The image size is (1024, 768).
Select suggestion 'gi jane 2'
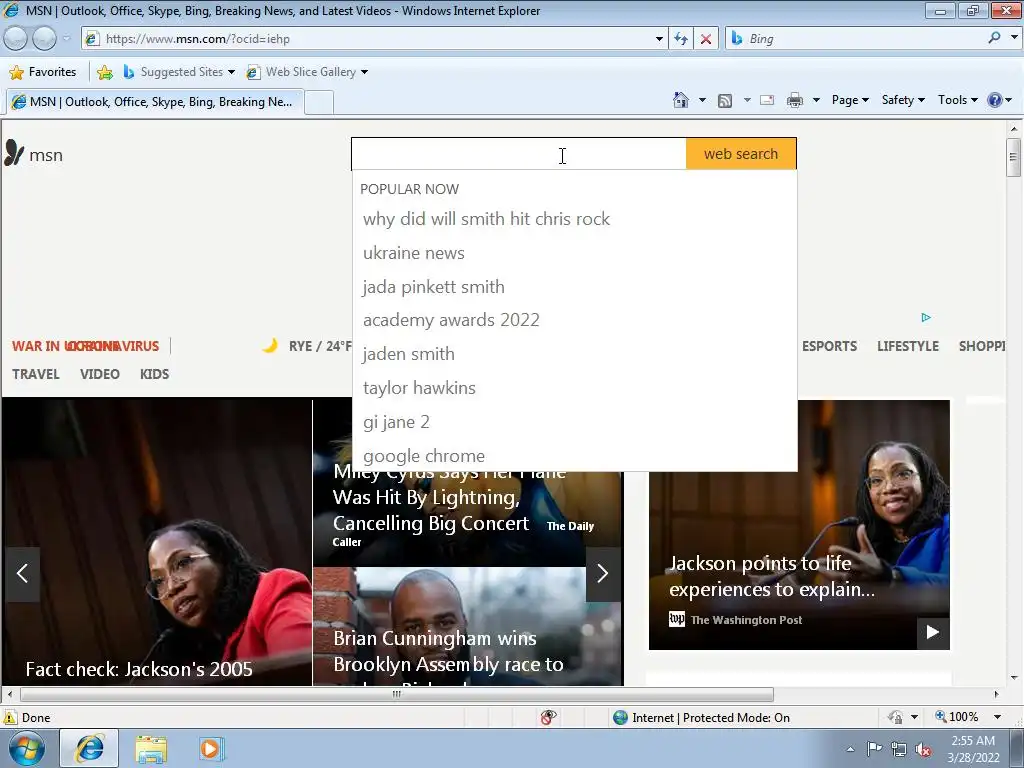pos(574,422)
